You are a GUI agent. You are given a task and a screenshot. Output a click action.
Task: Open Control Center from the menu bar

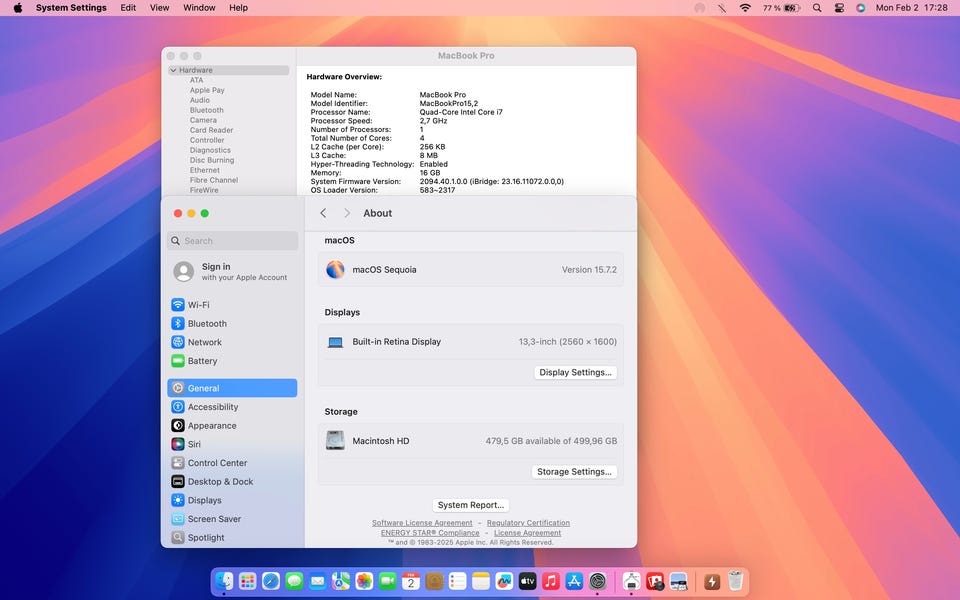(x=839, y=8)
